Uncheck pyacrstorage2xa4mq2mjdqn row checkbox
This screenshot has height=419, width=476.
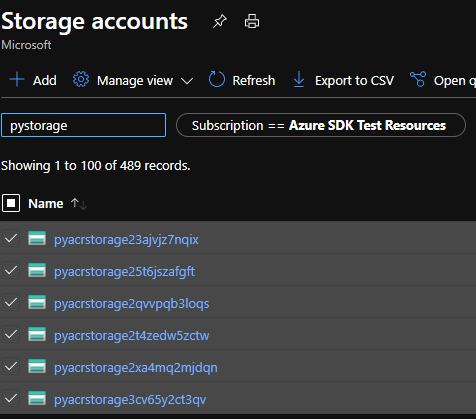(11, 366)
